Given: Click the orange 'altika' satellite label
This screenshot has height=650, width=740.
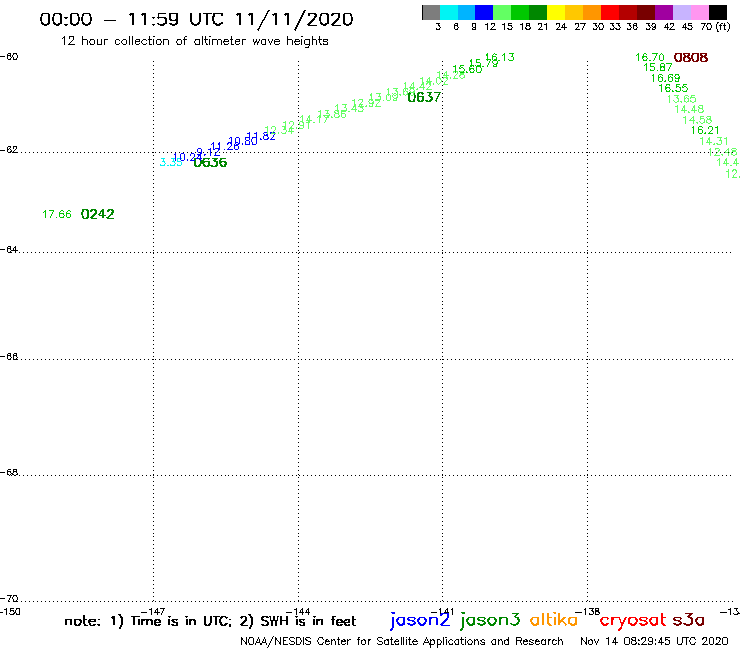Looking at the screenshot, I should pyautogui.click(x=554, y=619).
